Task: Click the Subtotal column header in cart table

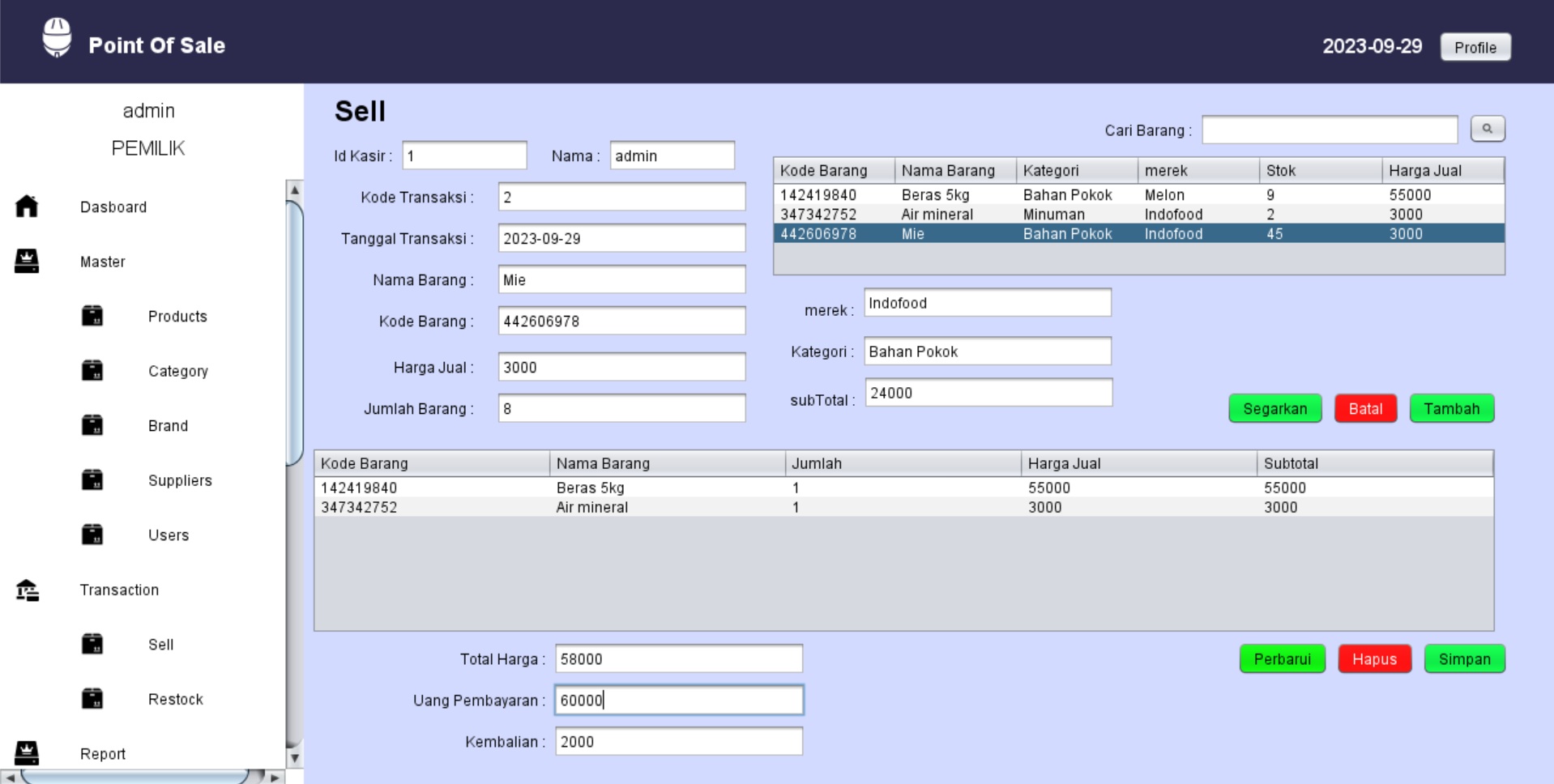Action: [x=1375, y=463]
